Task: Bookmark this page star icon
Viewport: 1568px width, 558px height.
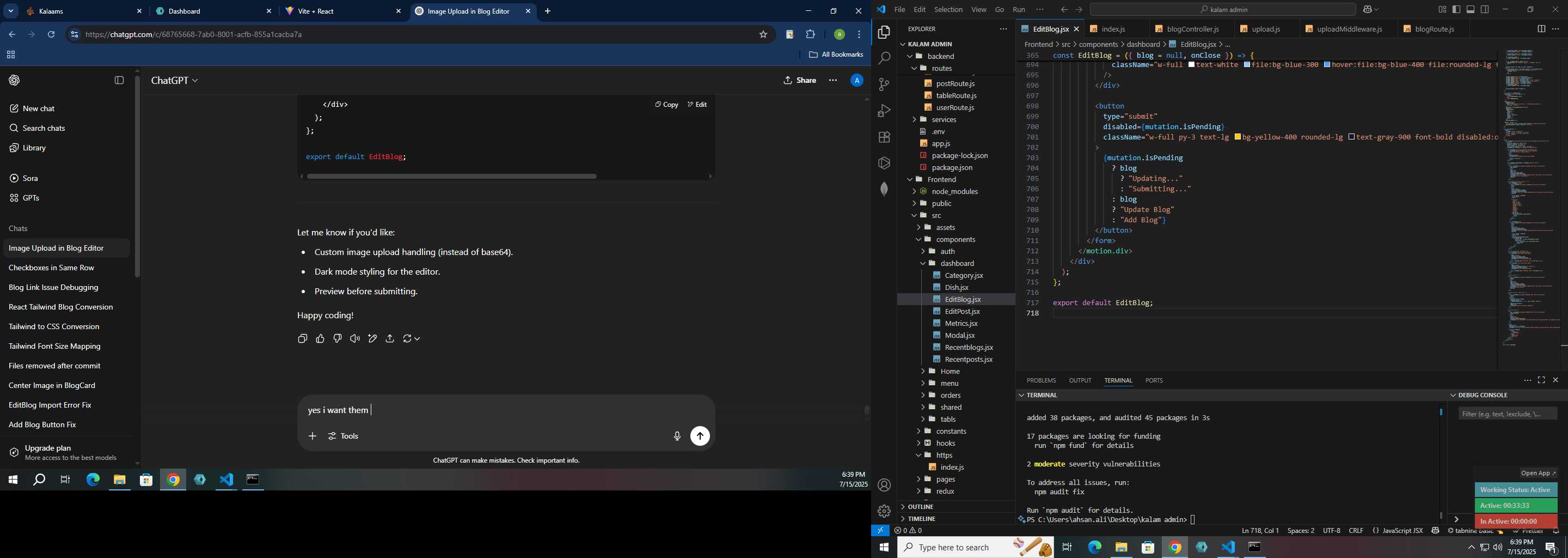Action: point(763,35)
